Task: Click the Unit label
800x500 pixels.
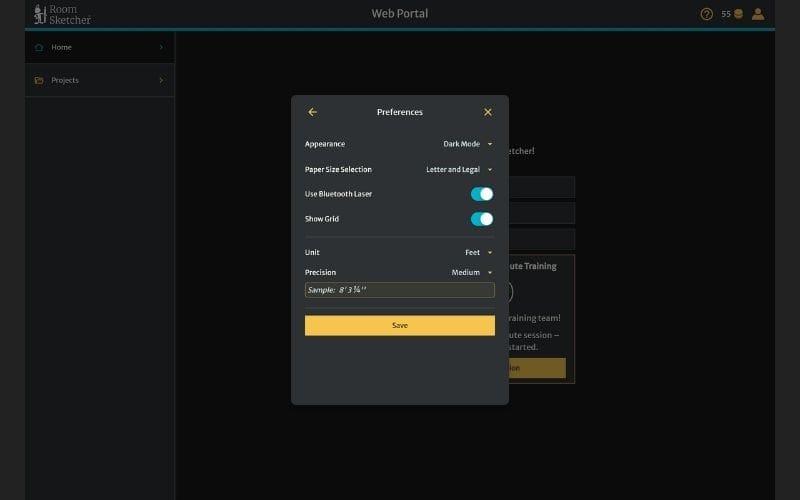Action: pyautogui.click(x=312, y=253)
